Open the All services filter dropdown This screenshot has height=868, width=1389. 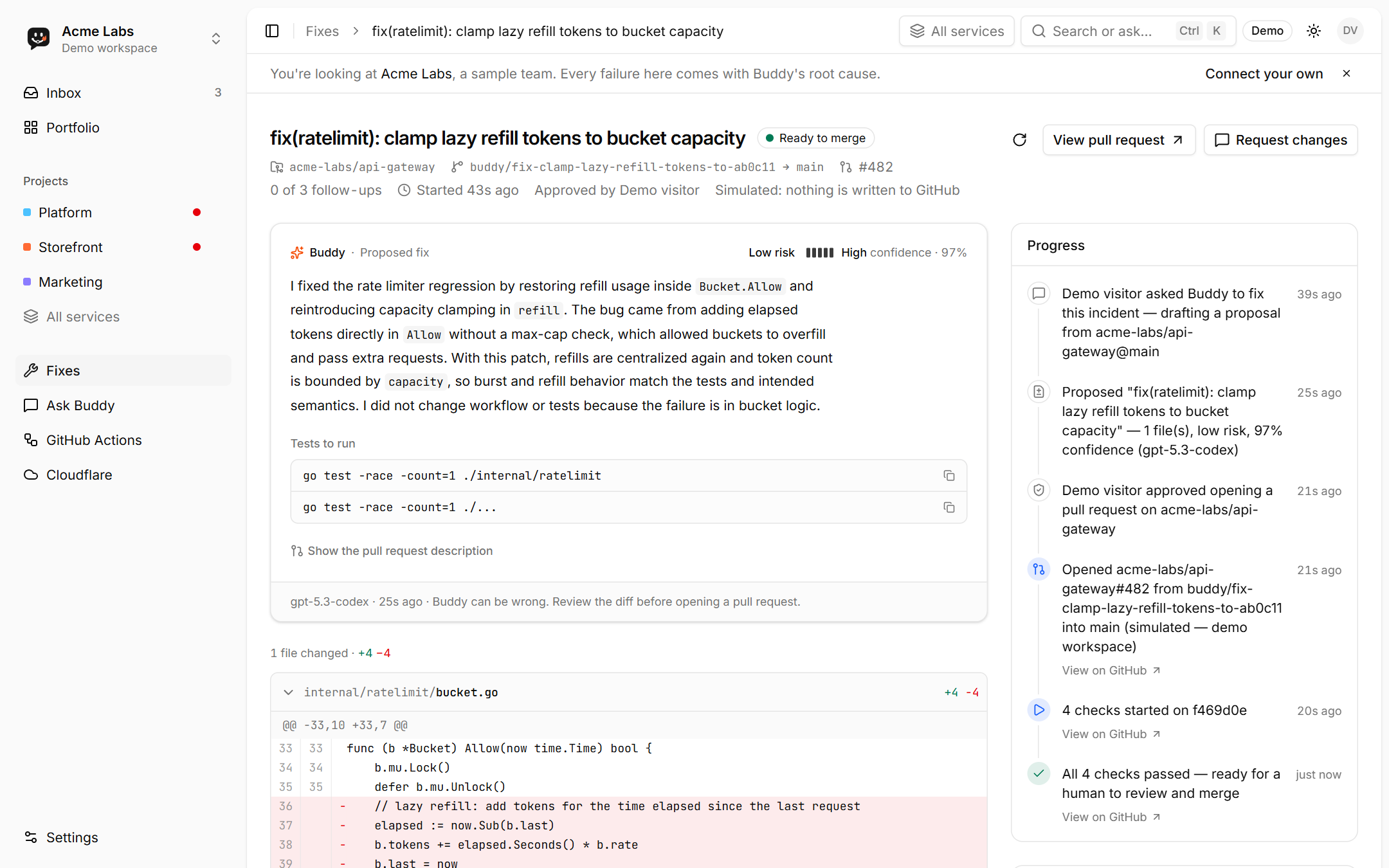(957, 31)
